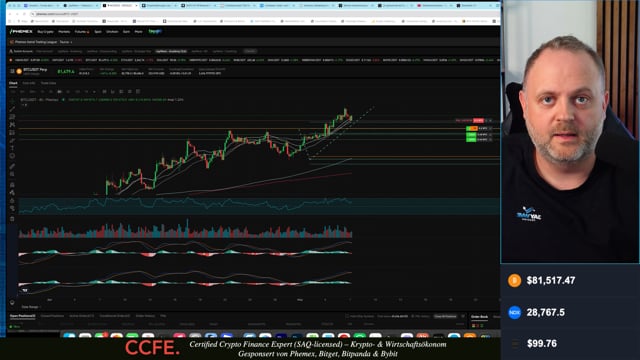Open the icons and emoji tool
Image resolution: width=640 pixels, height=360 pixels.
[x=12, y=156]
